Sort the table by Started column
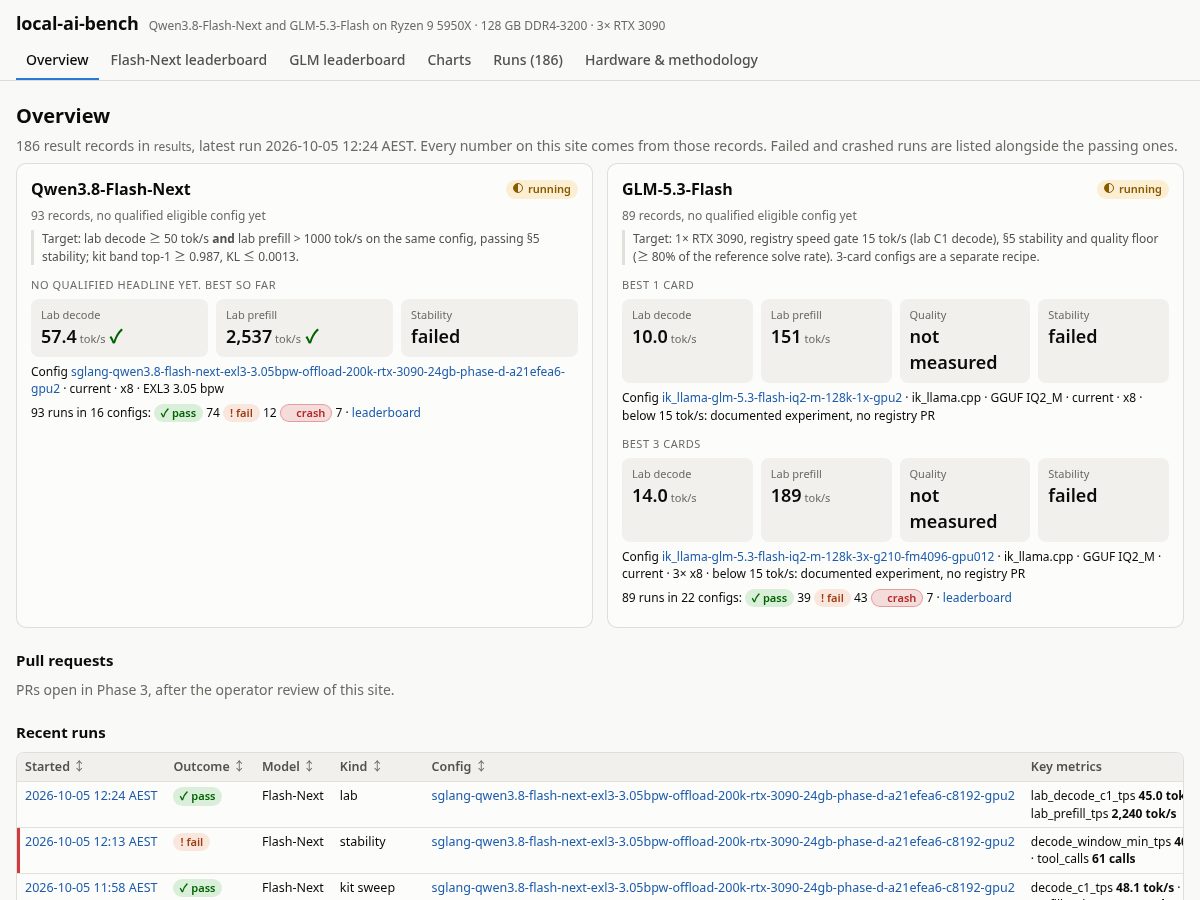 point(54,767)
